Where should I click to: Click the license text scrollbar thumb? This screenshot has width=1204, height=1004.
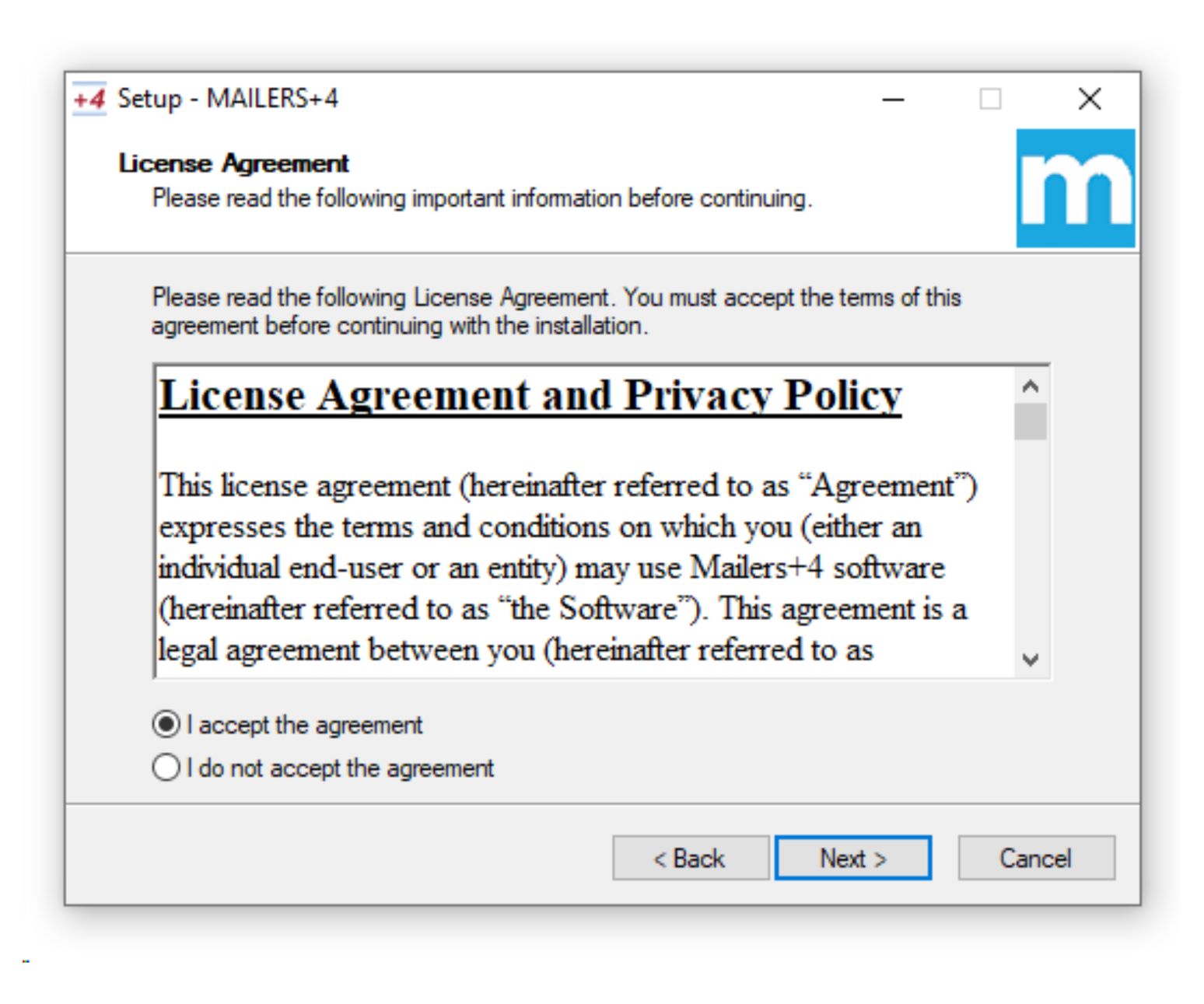point(1031,422)
